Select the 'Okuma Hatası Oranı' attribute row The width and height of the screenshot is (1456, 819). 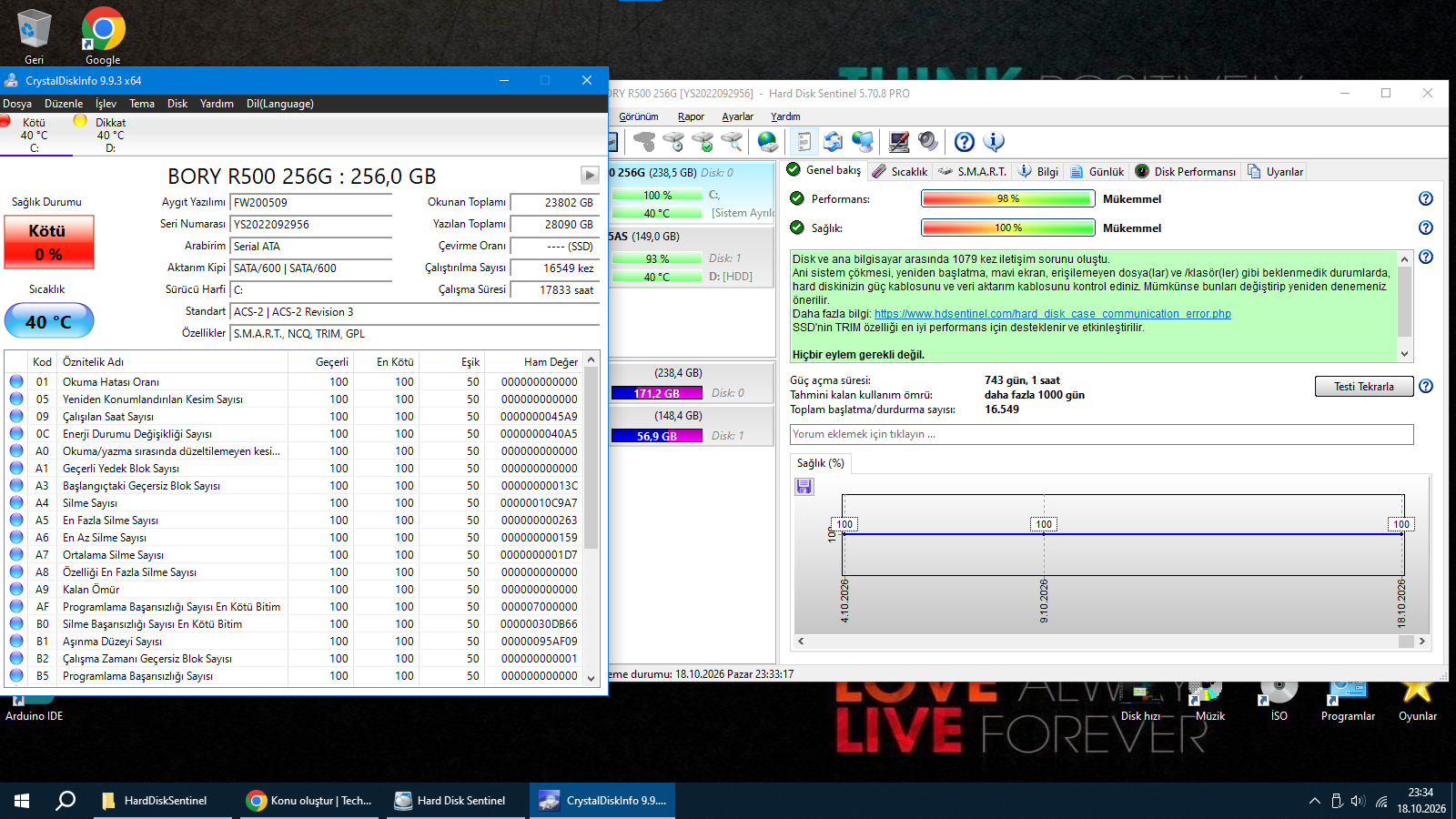[293, 382]
